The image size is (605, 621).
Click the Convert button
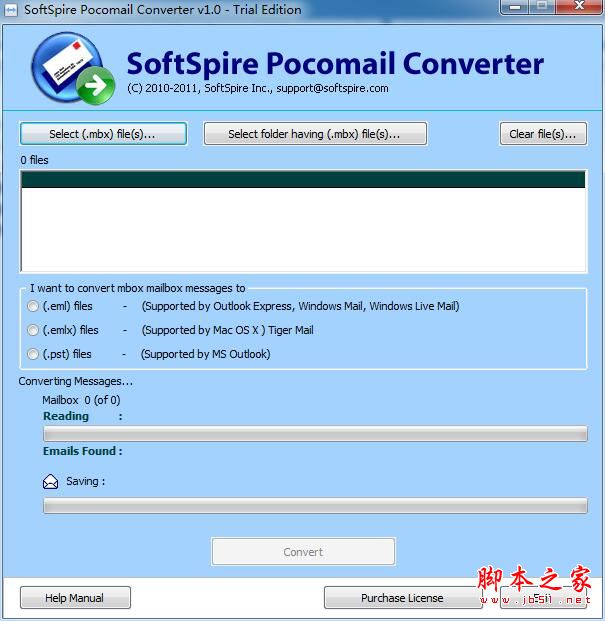coord(303,551)
